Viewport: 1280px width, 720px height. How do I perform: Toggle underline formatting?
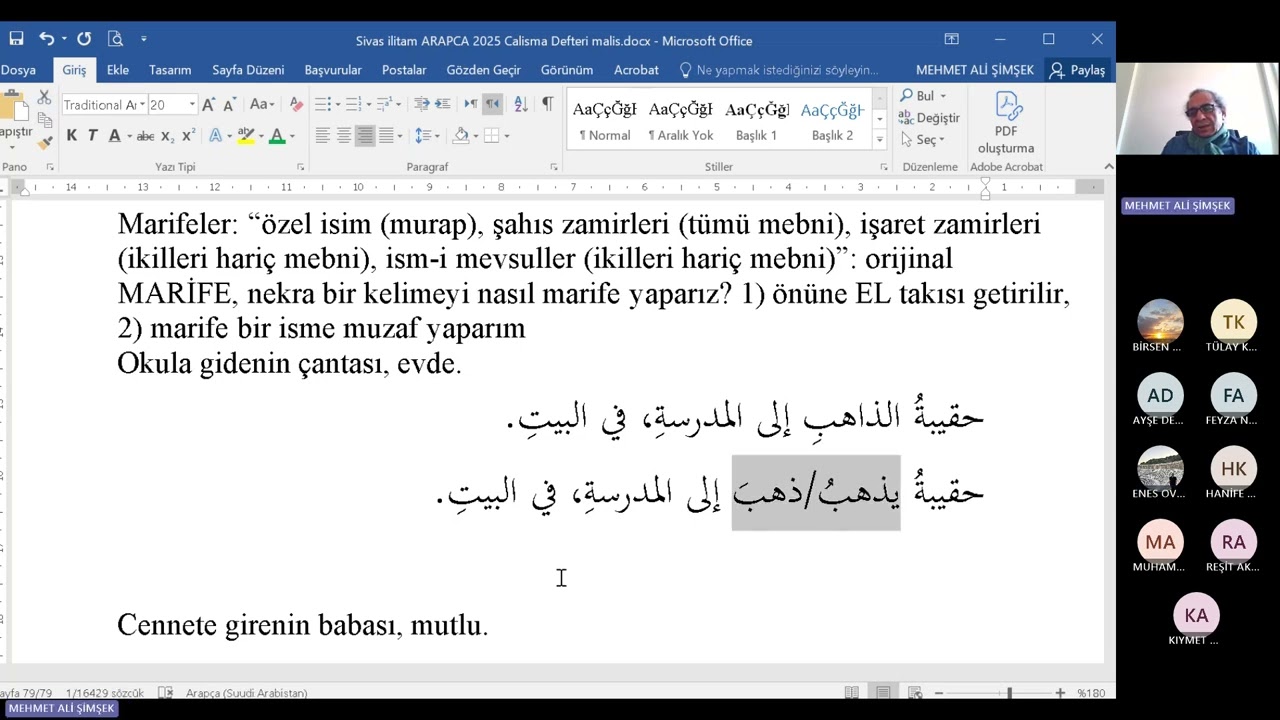[115, 136]
